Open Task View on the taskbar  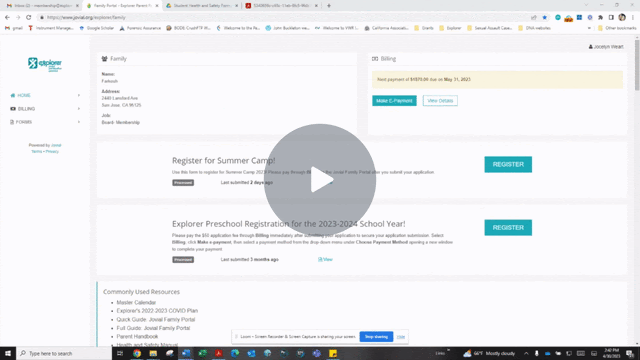(x=120, y=353)
